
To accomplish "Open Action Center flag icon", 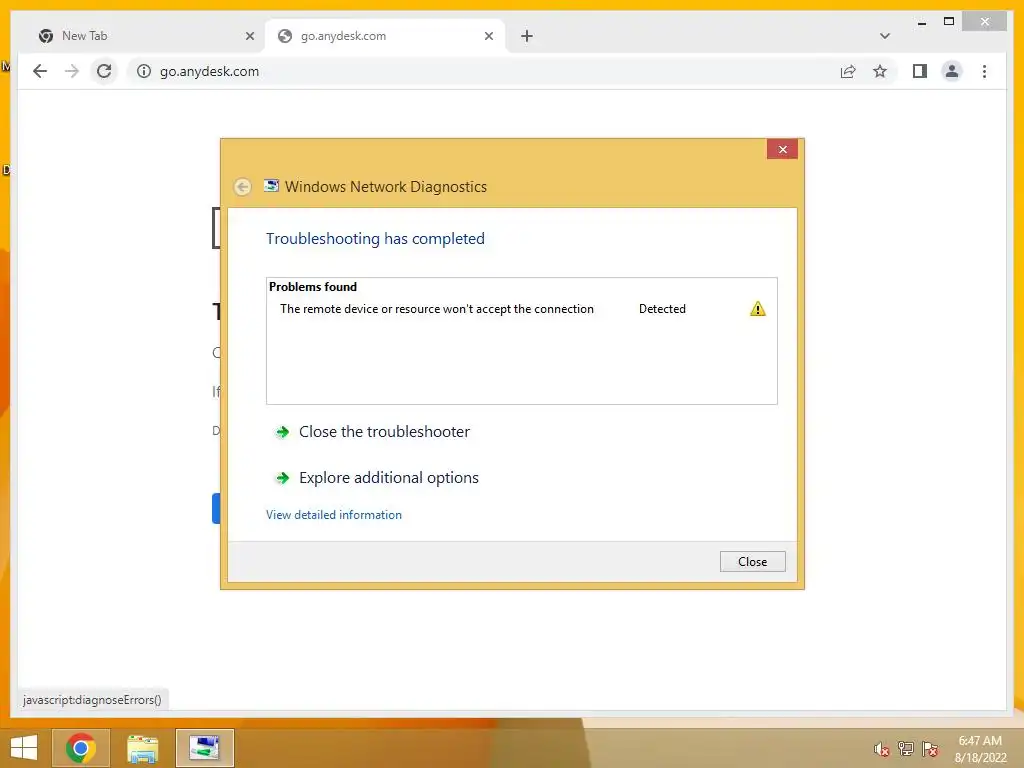I will [930, 749].
